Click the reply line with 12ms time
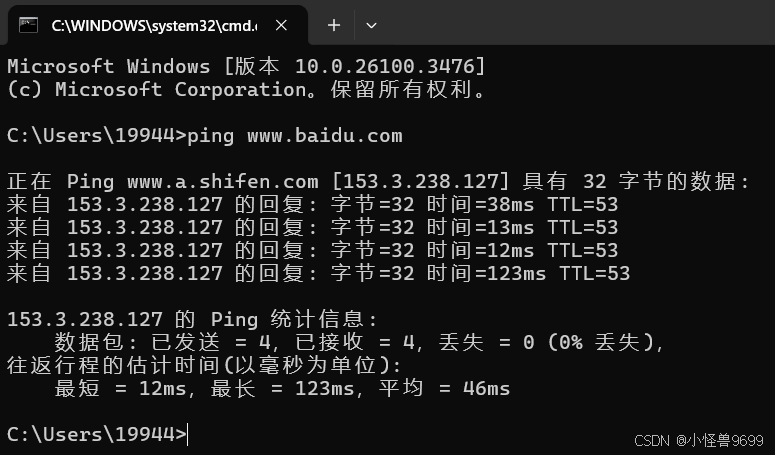 coord(312,250)
